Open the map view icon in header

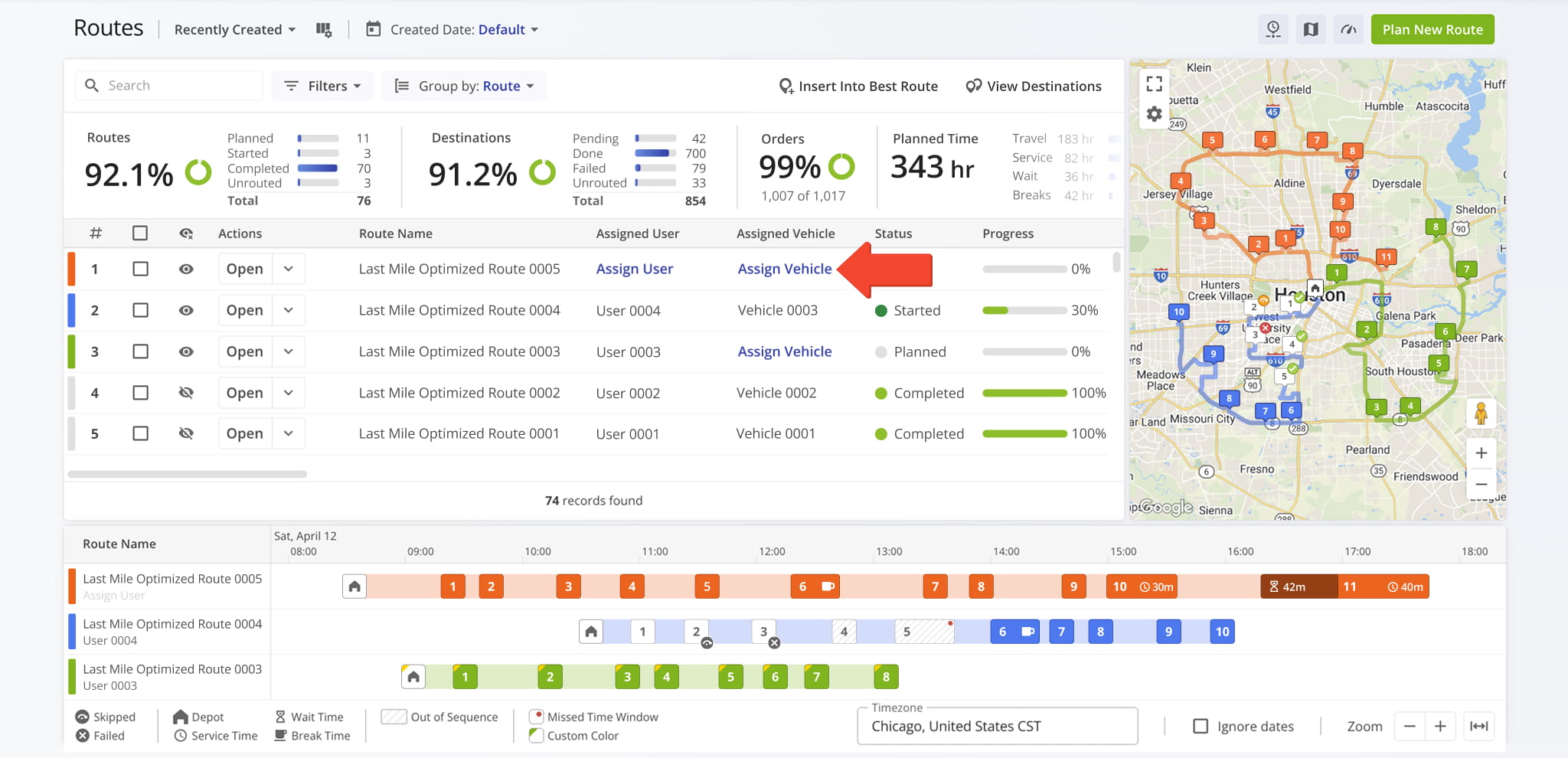[1311, 30]
